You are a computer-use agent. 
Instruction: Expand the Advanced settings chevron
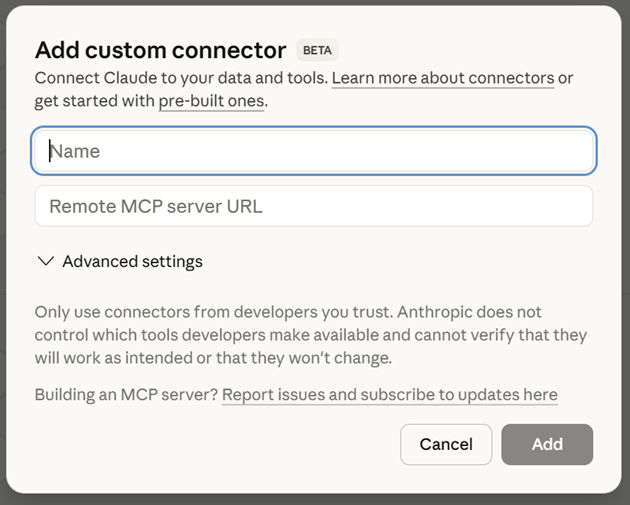click(45, 262)
